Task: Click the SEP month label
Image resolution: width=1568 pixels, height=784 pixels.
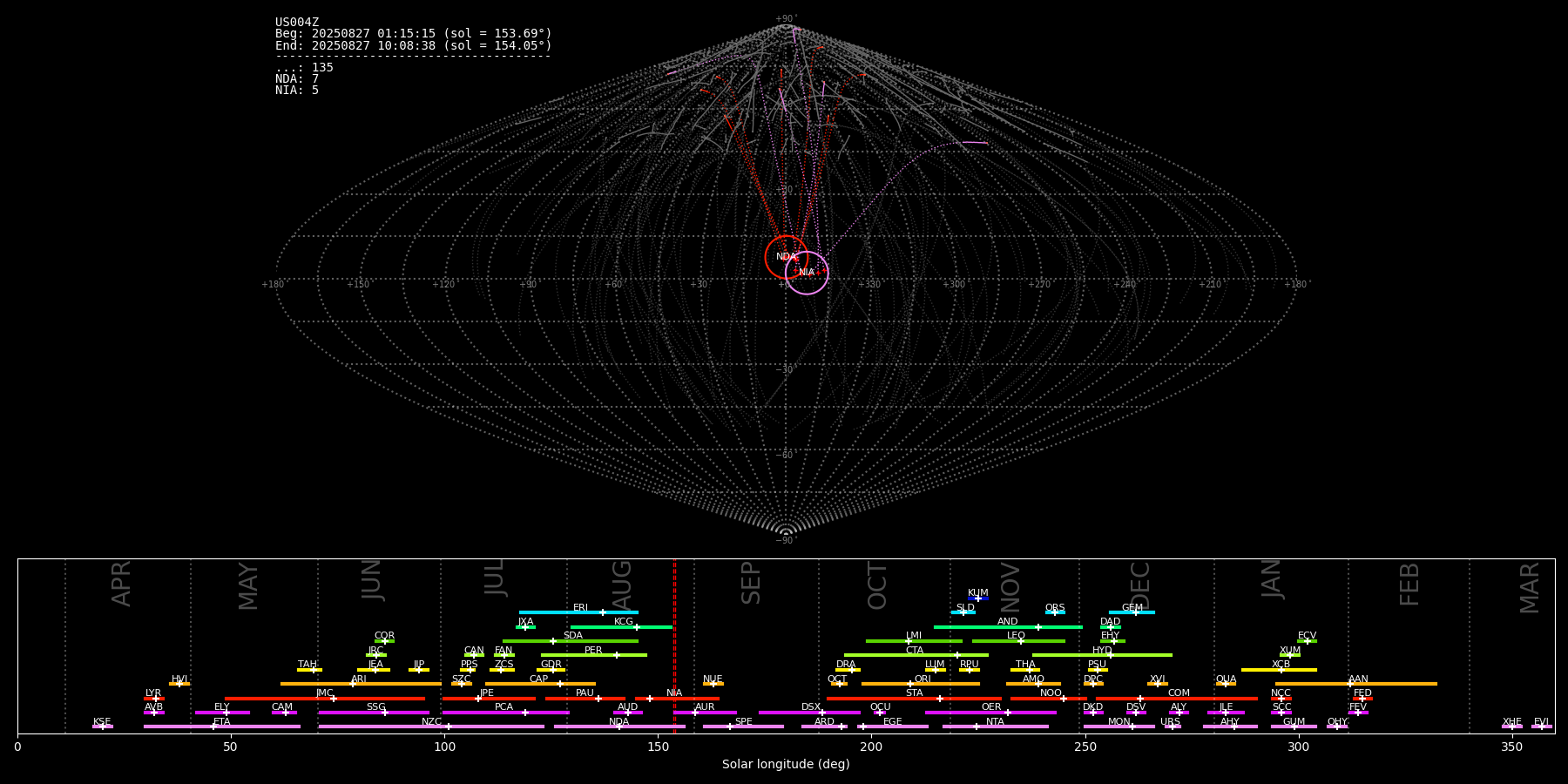Action: coord(751,583)
